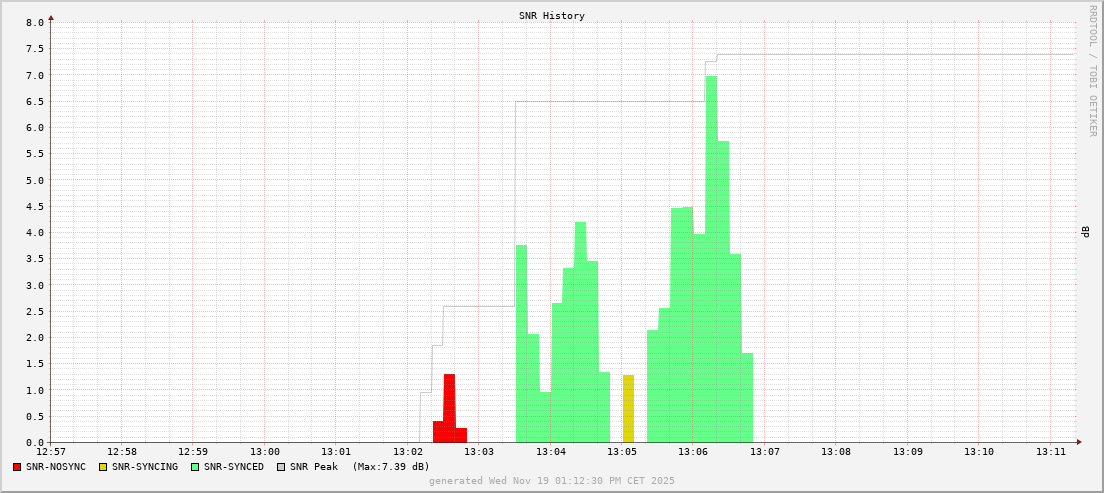Click the dB axis unit label
Image resolution: width=1104 pixels, height=493 pixels.
click(x=1086, y=232)
